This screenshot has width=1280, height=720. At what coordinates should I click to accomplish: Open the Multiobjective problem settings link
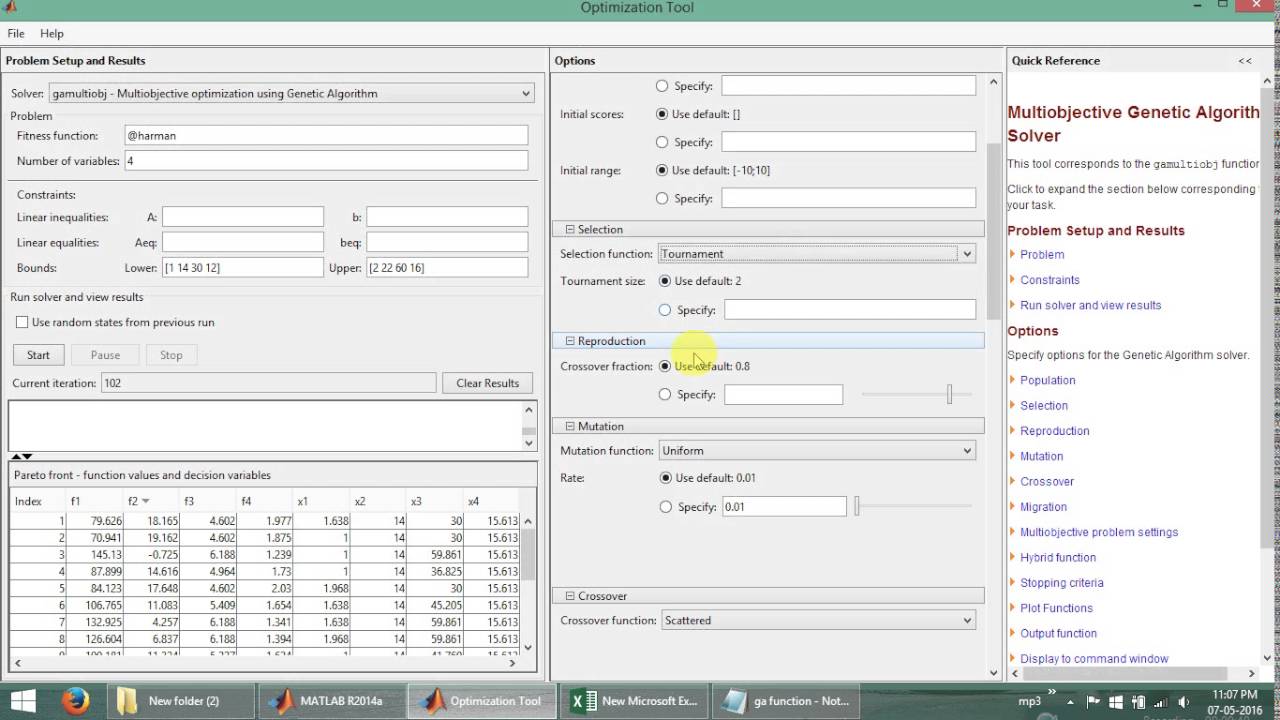point(1099,532)
